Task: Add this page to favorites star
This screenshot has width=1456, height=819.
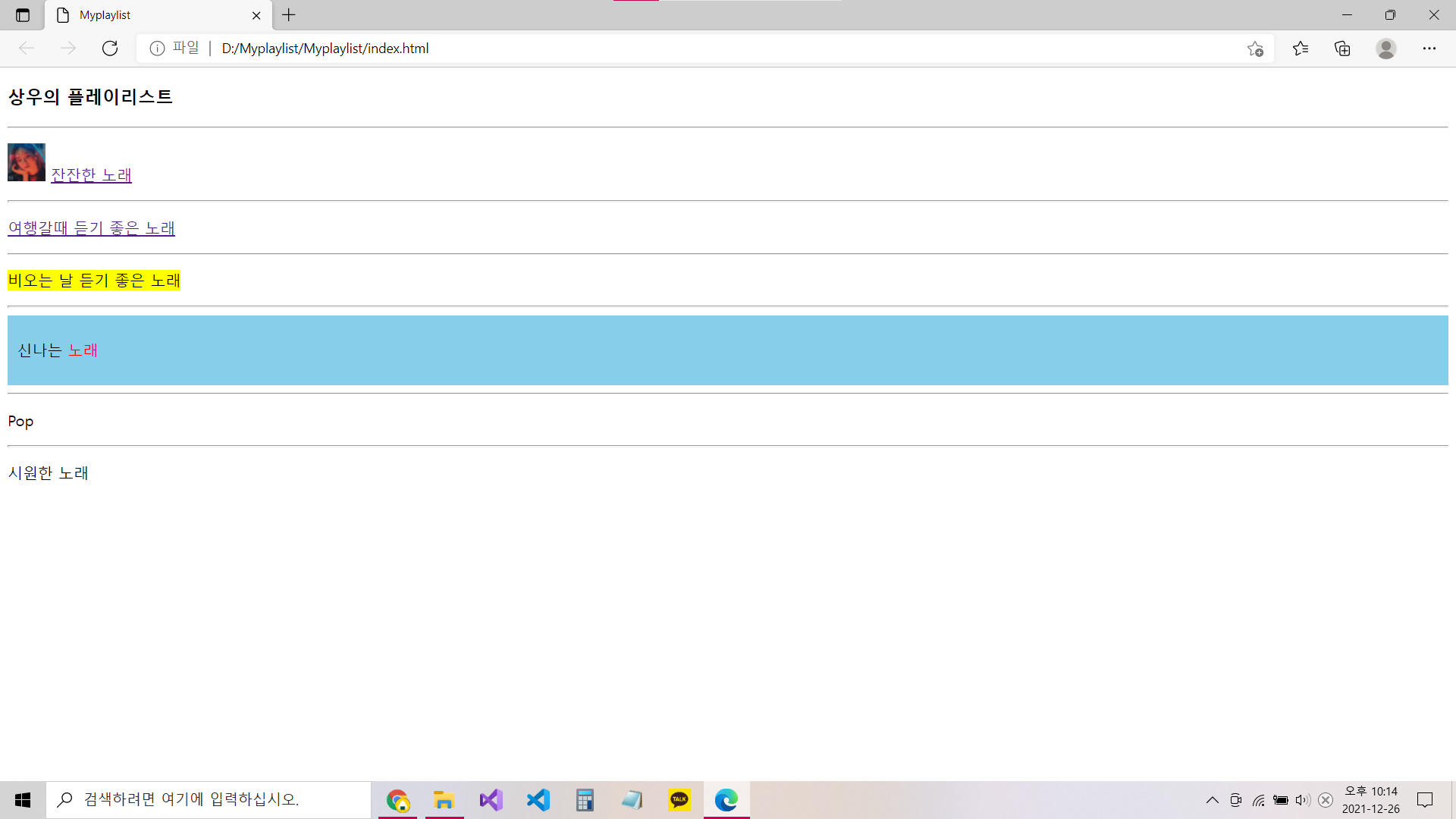Action: coord(1255,49)
